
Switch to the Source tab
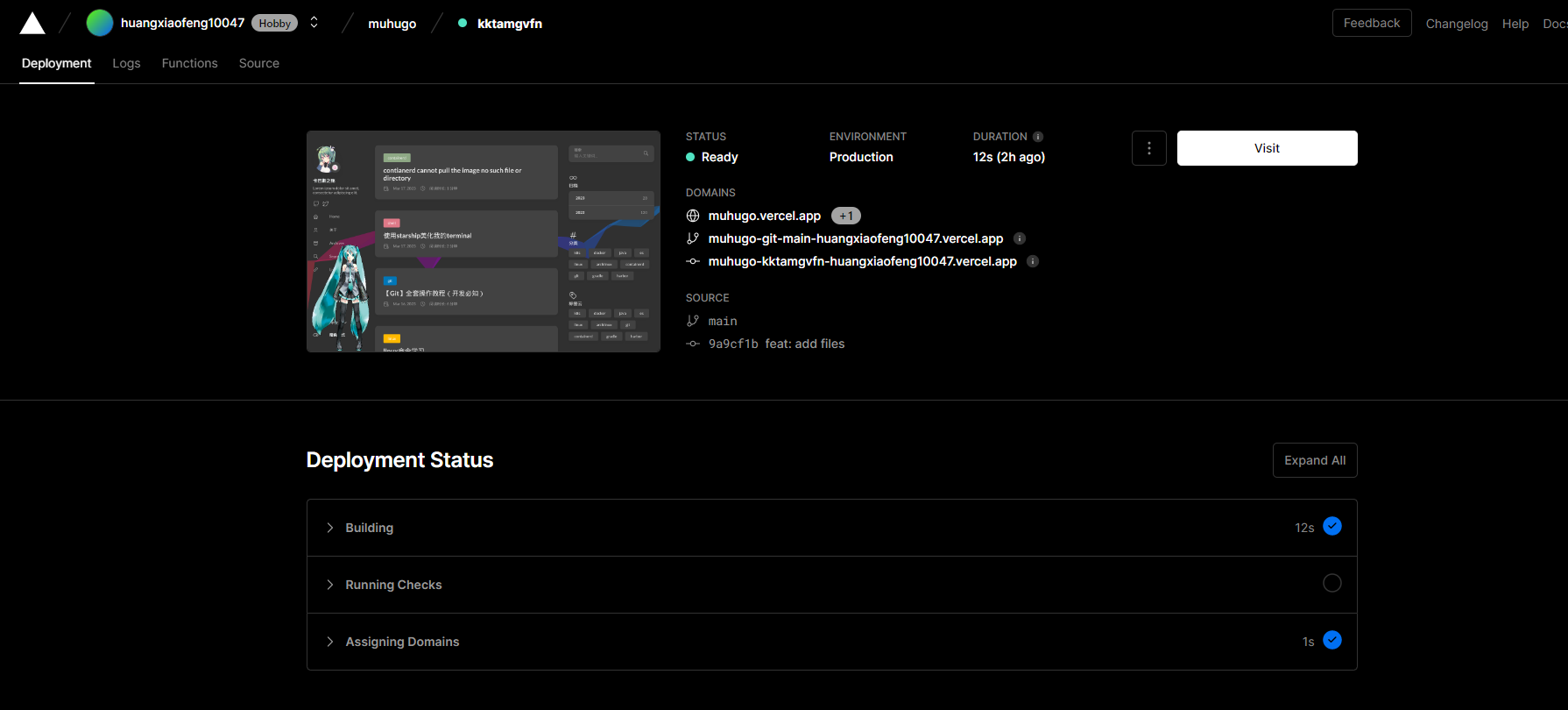coord(259,63)
